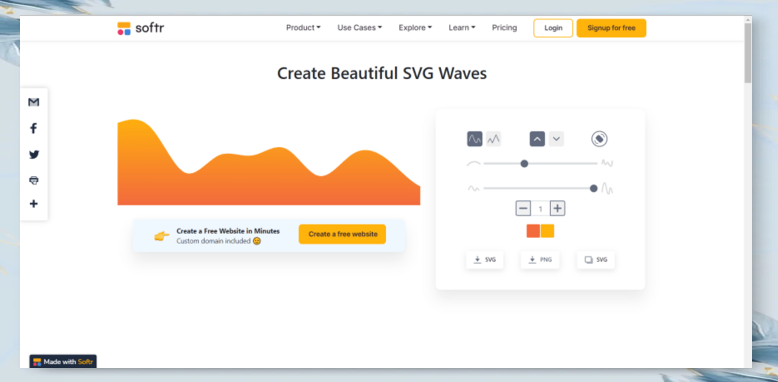
Task: Click the pointing hand emoji in banner
Action: [x=162, y=236]
